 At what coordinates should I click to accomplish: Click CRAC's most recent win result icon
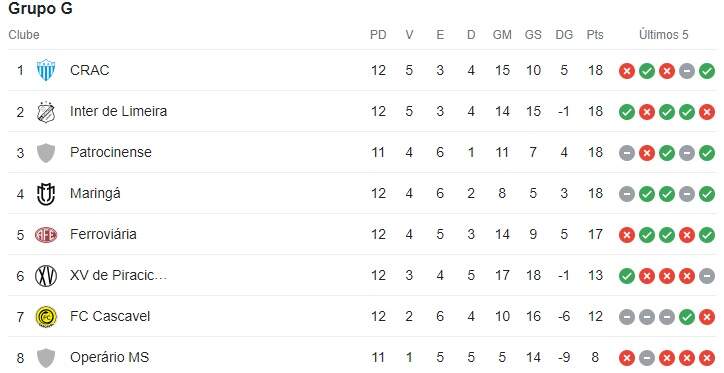coord(707,71)
